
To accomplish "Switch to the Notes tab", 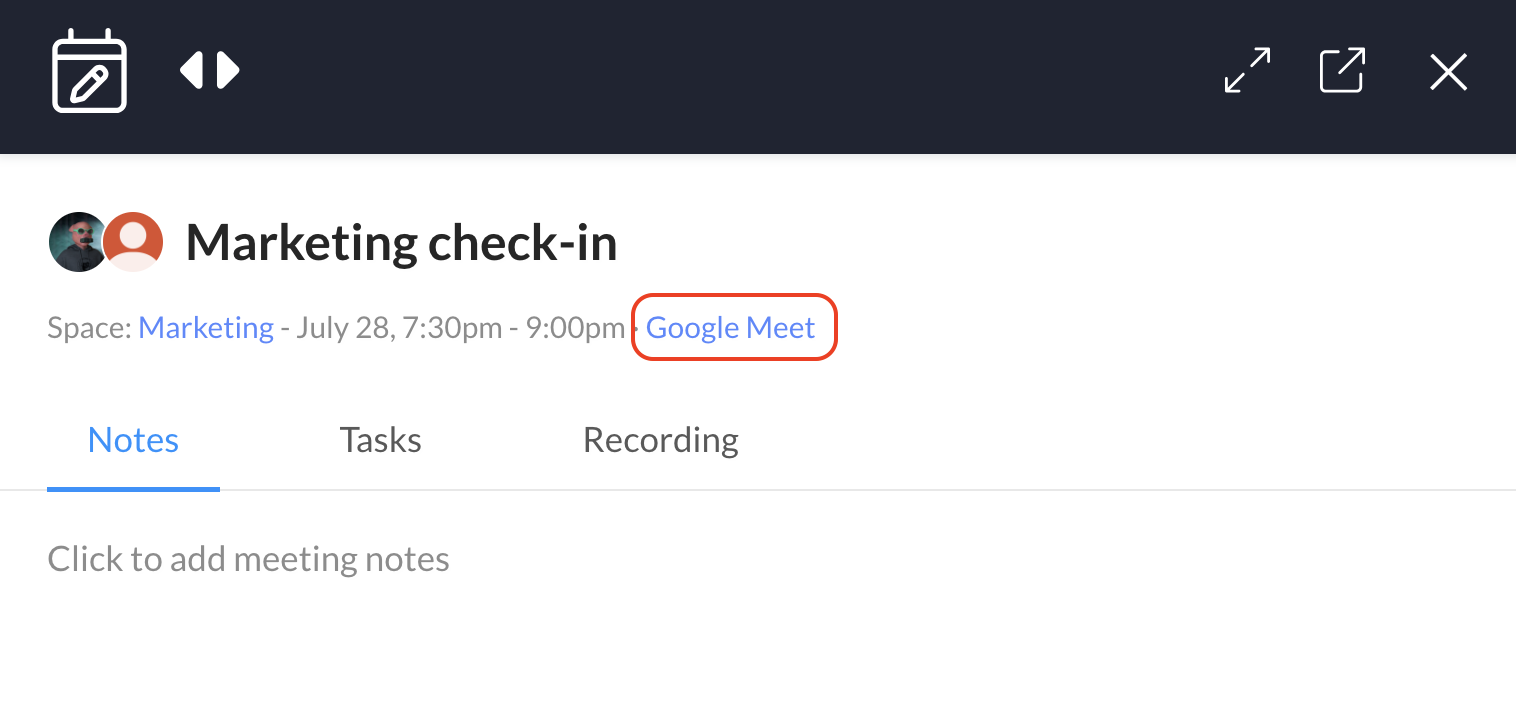I will (x=133, y=440).
